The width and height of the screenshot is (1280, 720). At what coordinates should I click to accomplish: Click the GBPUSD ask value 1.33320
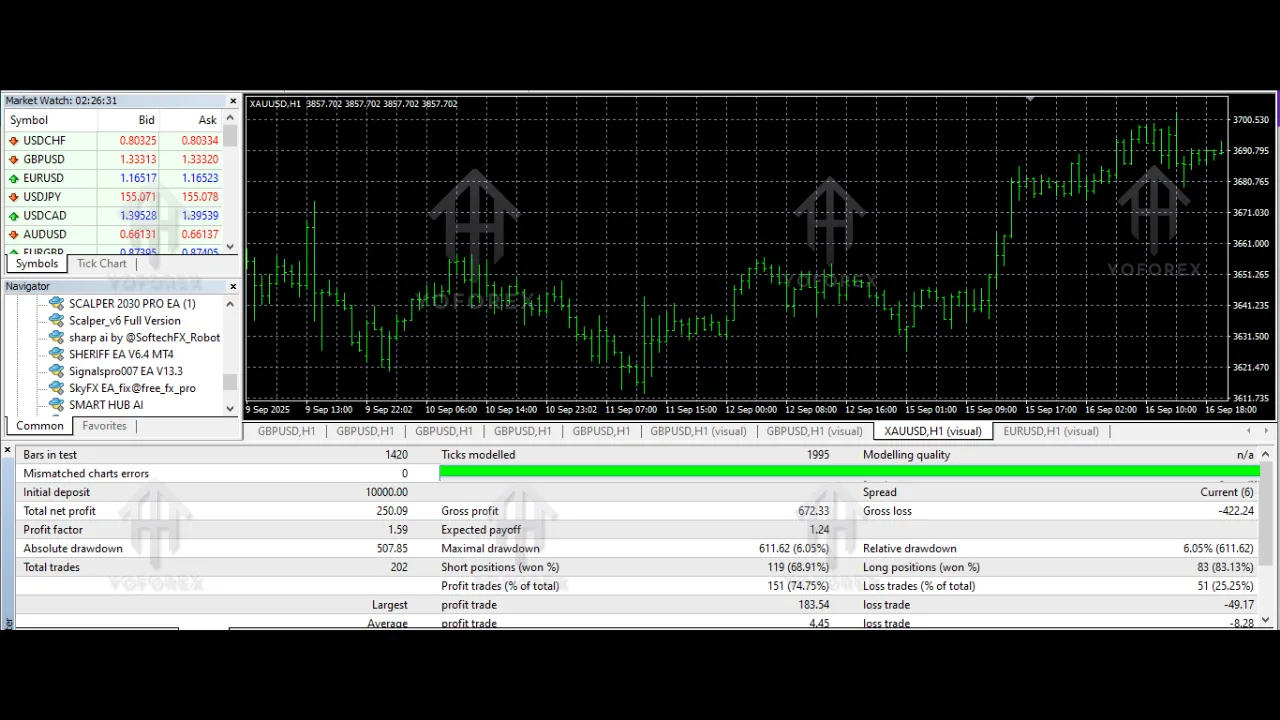click(200, 159)
